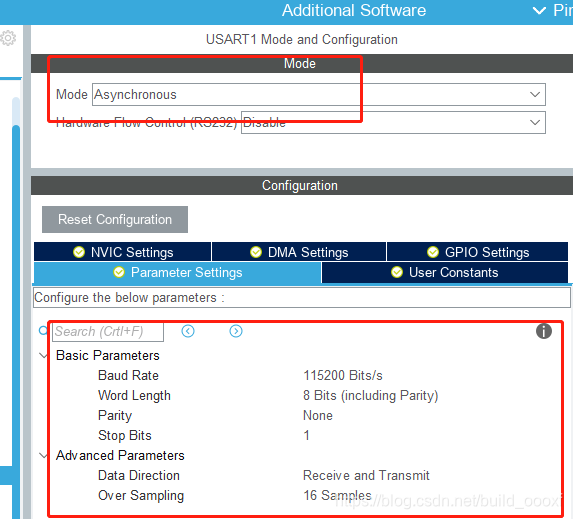
Task: Select the Parity value None
Action: pyautogui.click(x=318, y=416)
